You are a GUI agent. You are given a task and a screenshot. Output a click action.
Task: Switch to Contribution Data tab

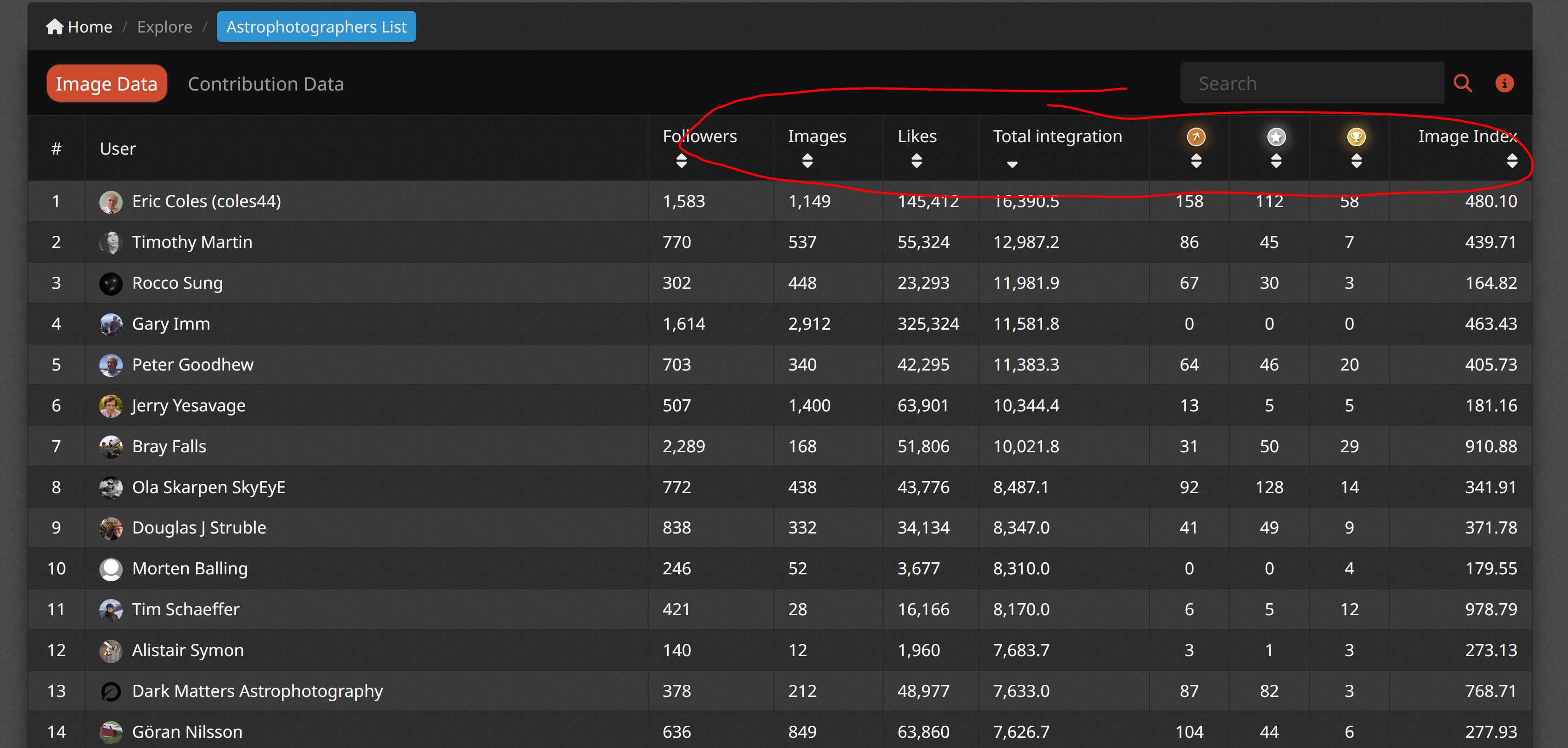(265, 83)
